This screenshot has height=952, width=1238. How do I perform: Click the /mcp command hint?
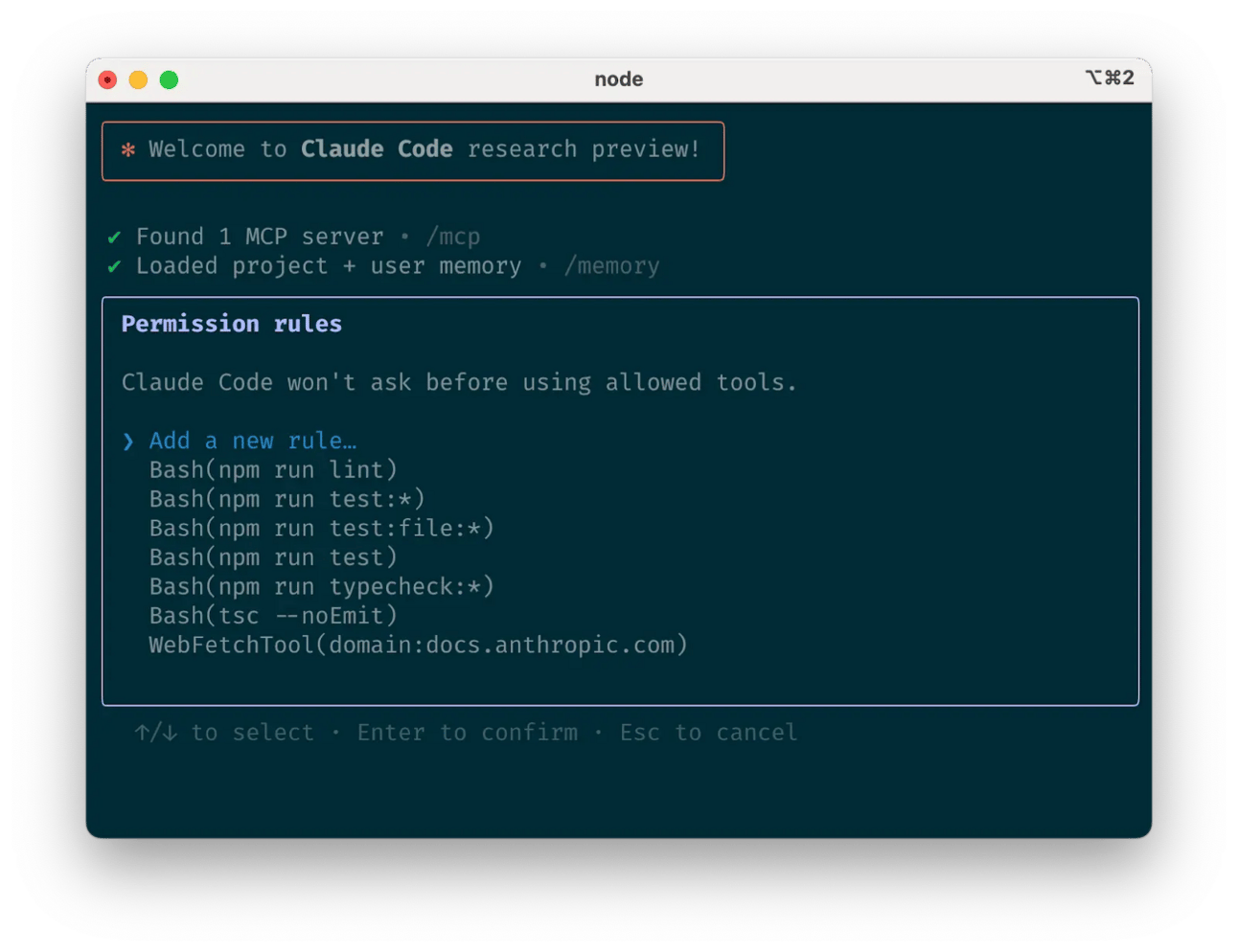(x=453, y=237)
